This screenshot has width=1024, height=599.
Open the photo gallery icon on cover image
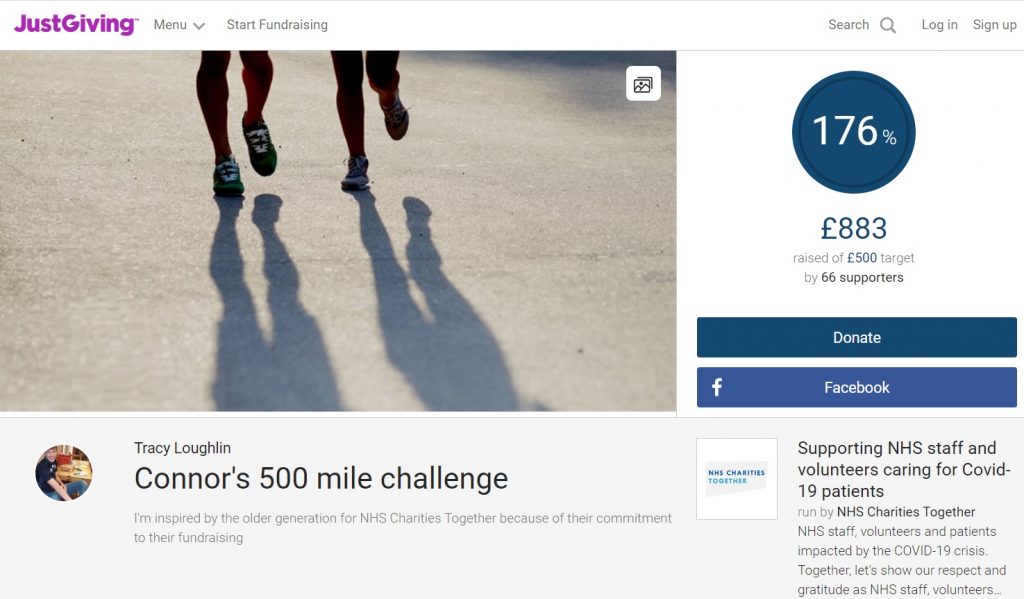643,84
